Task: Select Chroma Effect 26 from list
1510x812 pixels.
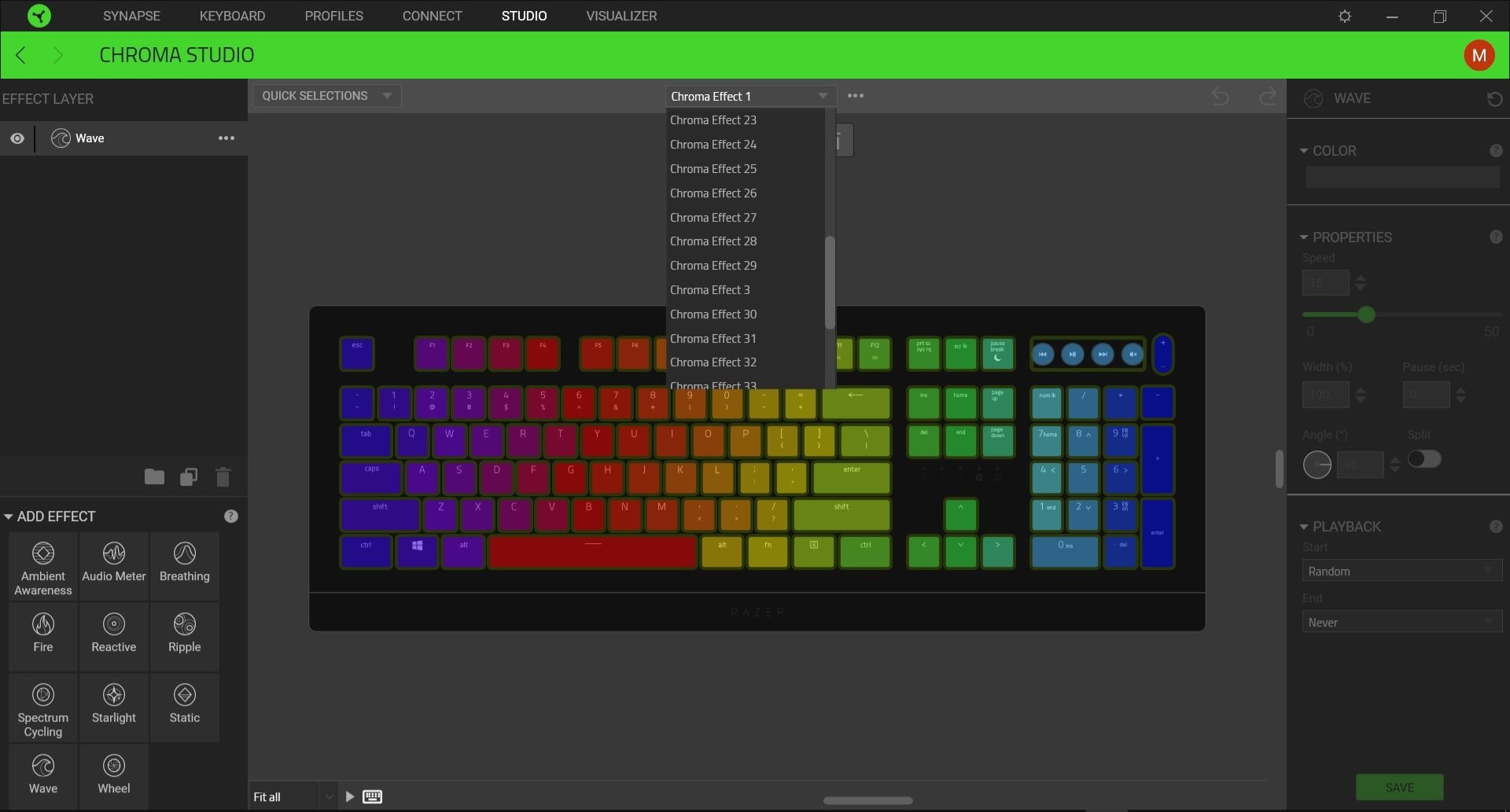Action: coord(745,193)
